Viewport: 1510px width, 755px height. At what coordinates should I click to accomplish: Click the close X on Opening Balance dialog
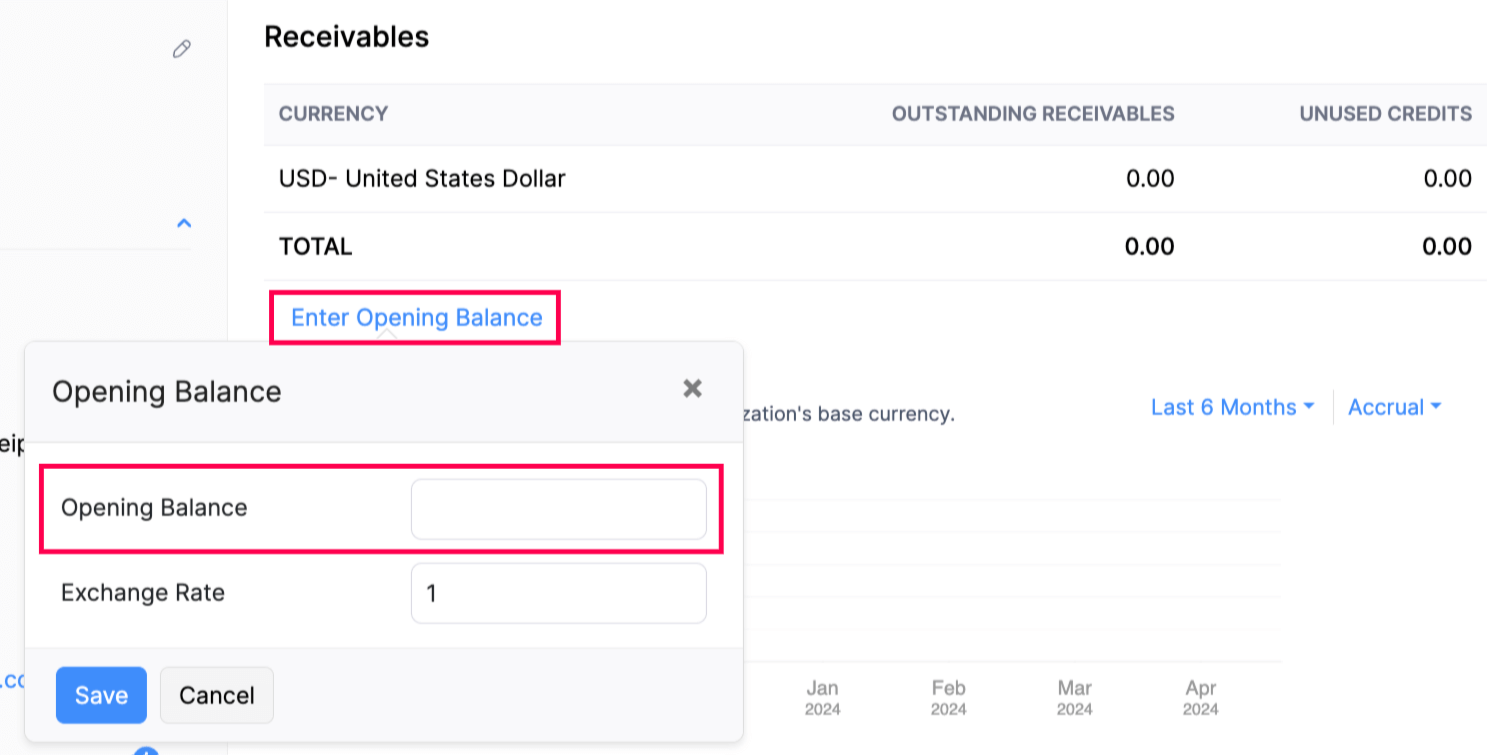[692, 389]
